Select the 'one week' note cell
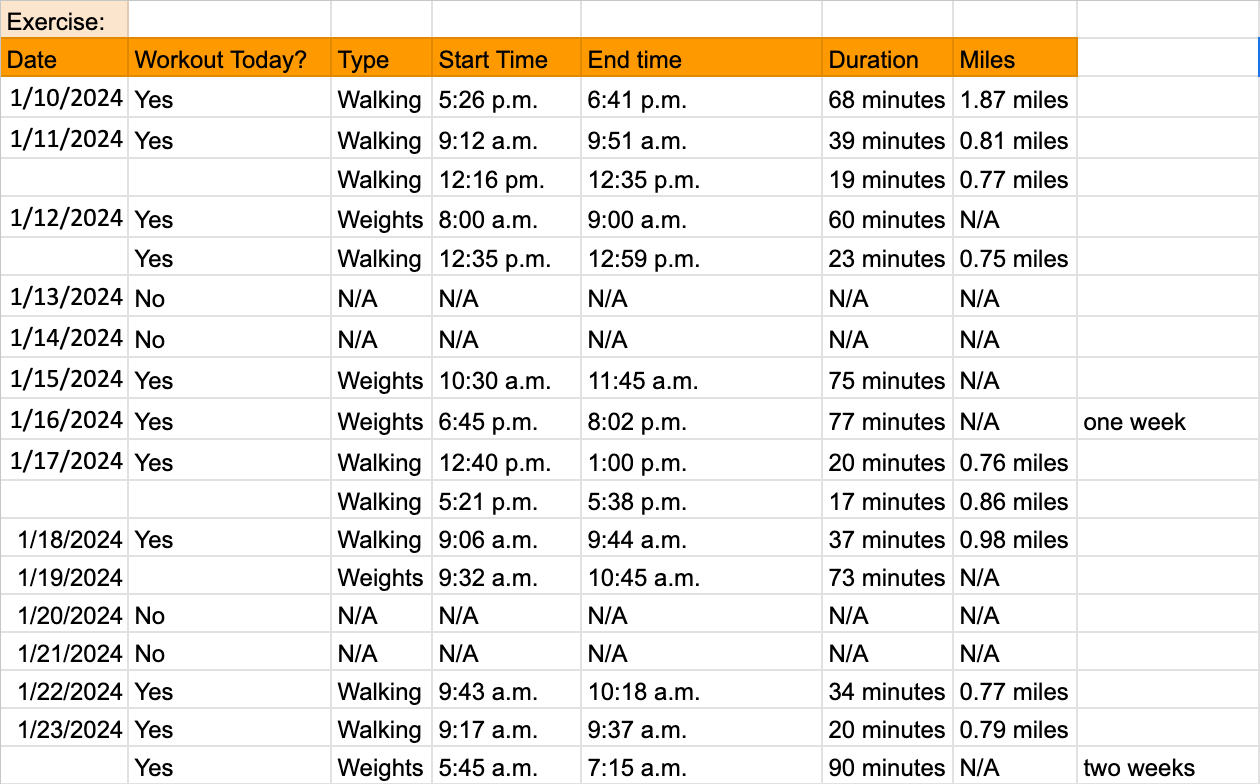This screenshot has width=1260, height=784. point(1168,420)
